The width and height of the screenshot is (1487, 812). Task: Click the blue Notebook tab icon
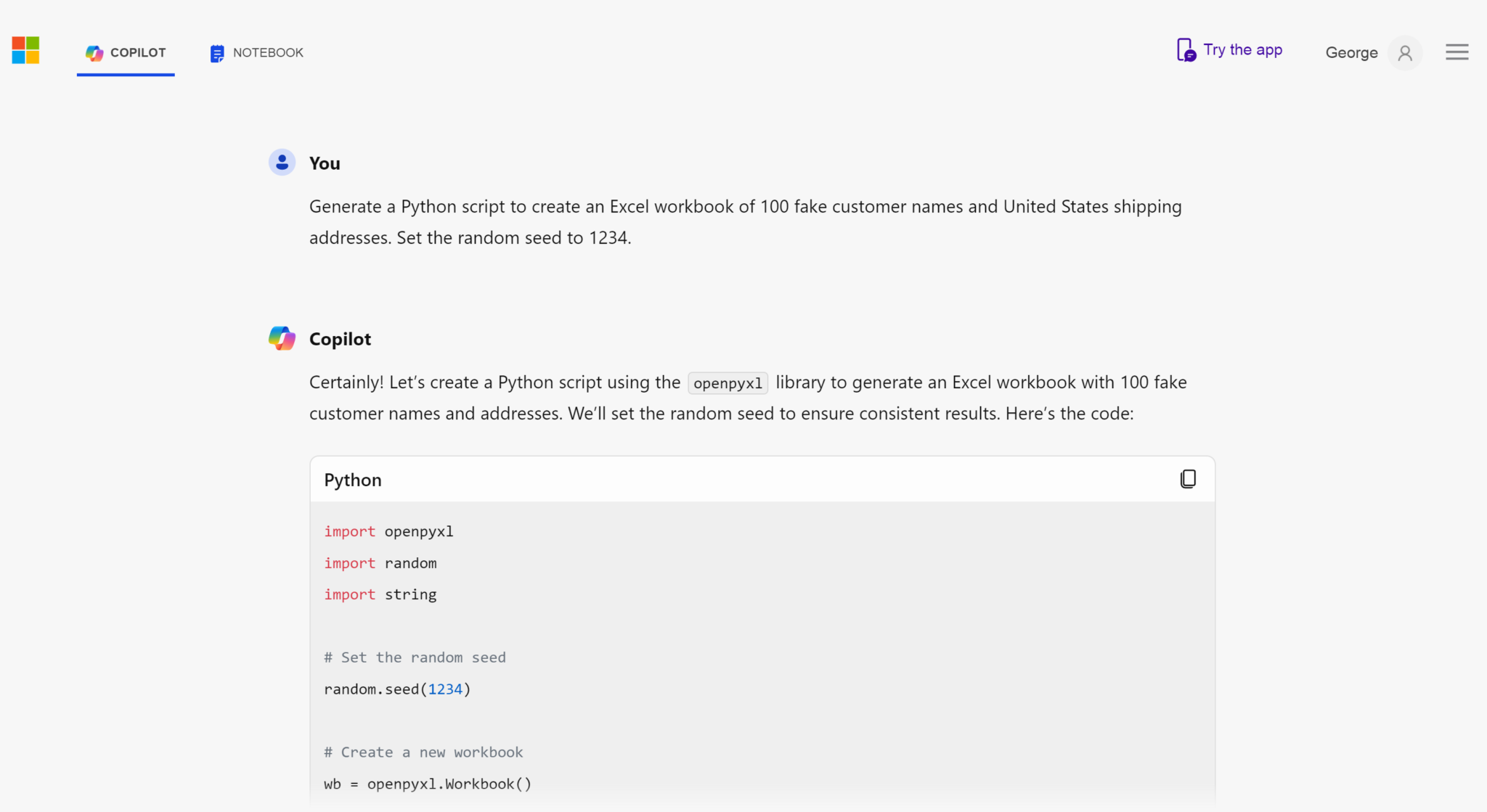pyautogui.click(x=216, y=53)
